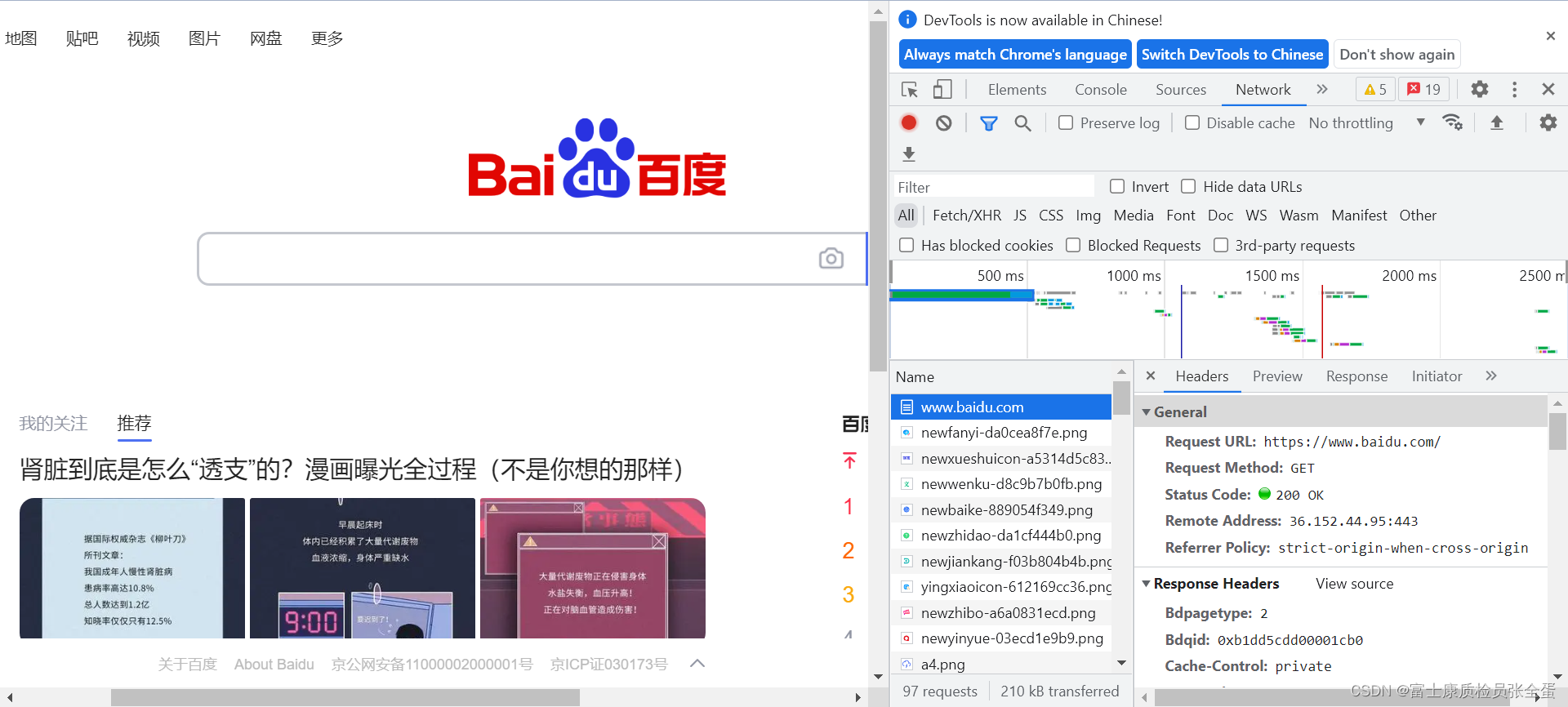Check the 3rd-party requests checkbox
This screenshot has width=1568, height=707.
(x=1221, y=245)
